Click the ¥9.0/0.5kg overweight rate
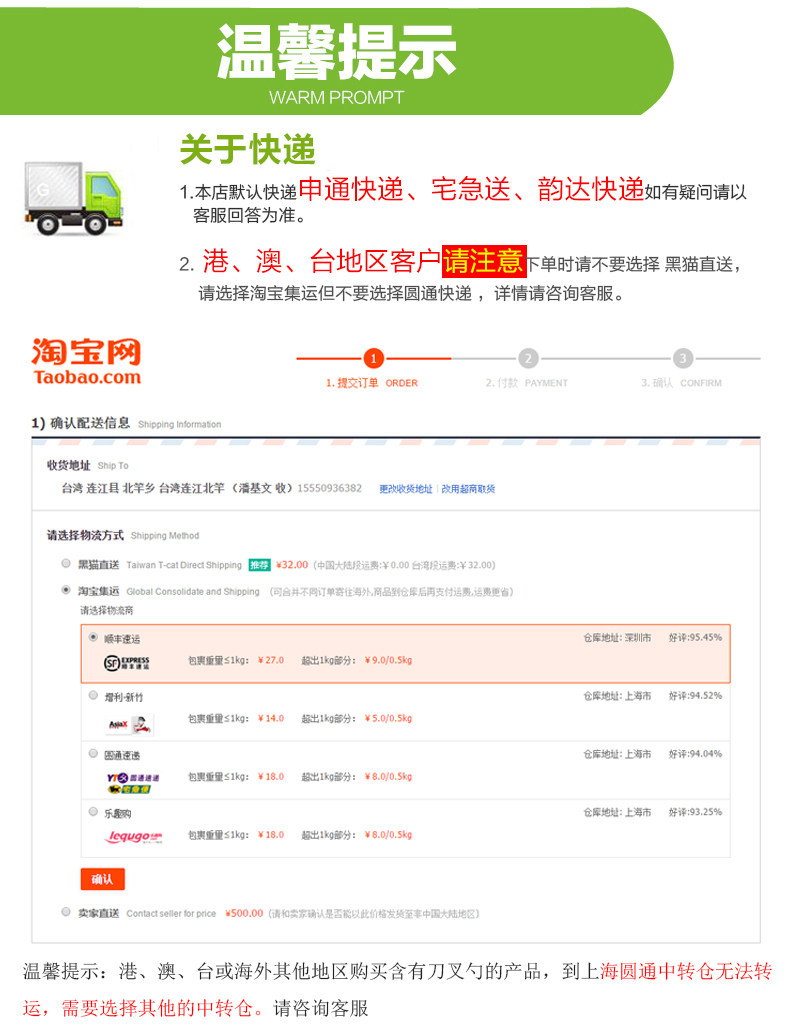The image size is (790, 1030). coord(388,660)
